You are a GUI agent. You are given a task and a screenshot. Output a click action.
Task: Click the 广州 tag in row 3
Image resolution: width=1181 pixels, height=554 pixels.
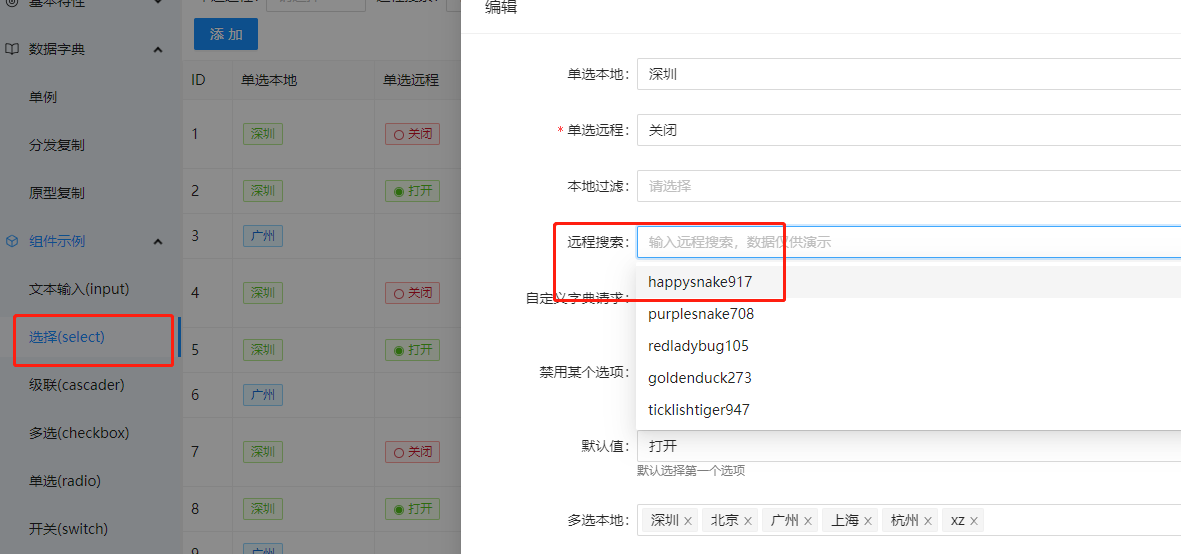pos(263,236)
